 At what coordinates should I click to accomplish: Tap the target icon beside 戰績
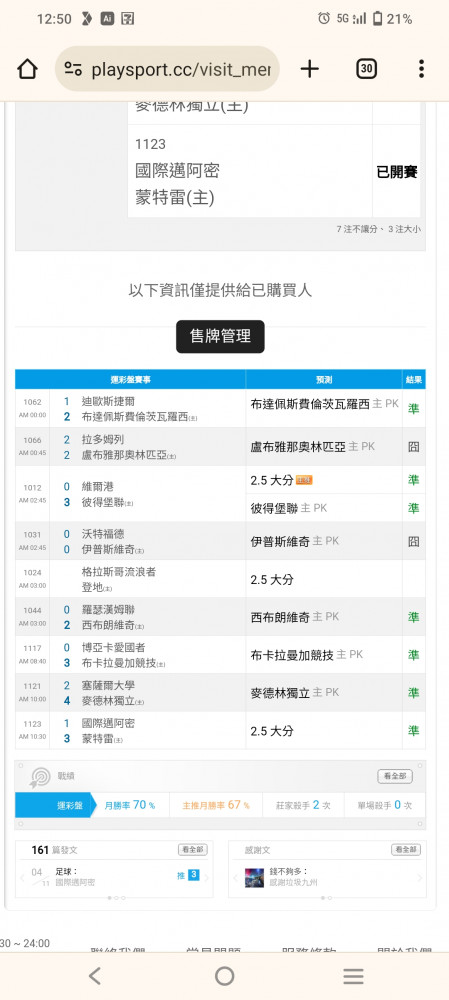click(x=40, y=777)
